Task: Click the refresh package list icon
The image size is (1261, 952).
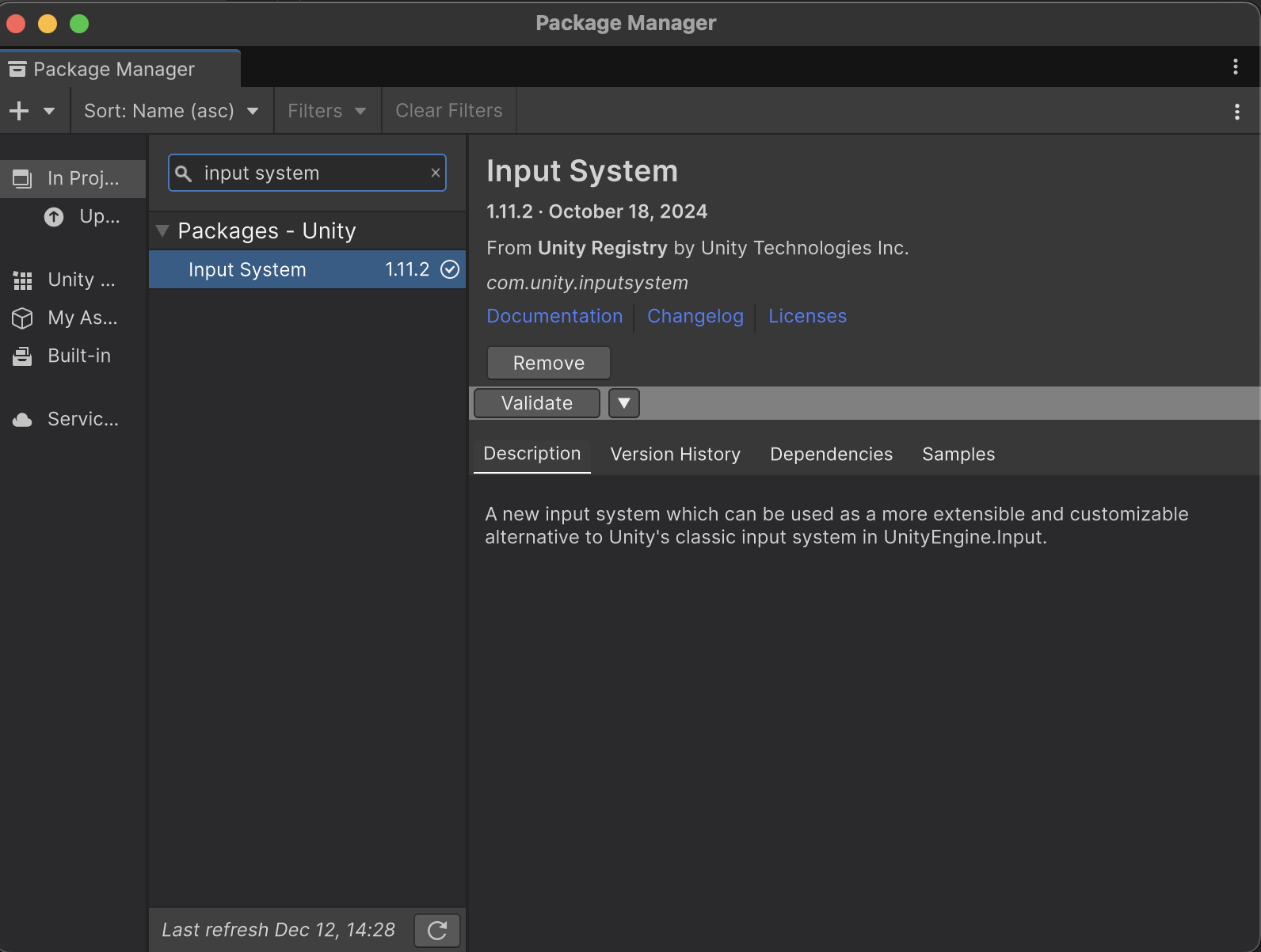Action: [x=437, y=930]
